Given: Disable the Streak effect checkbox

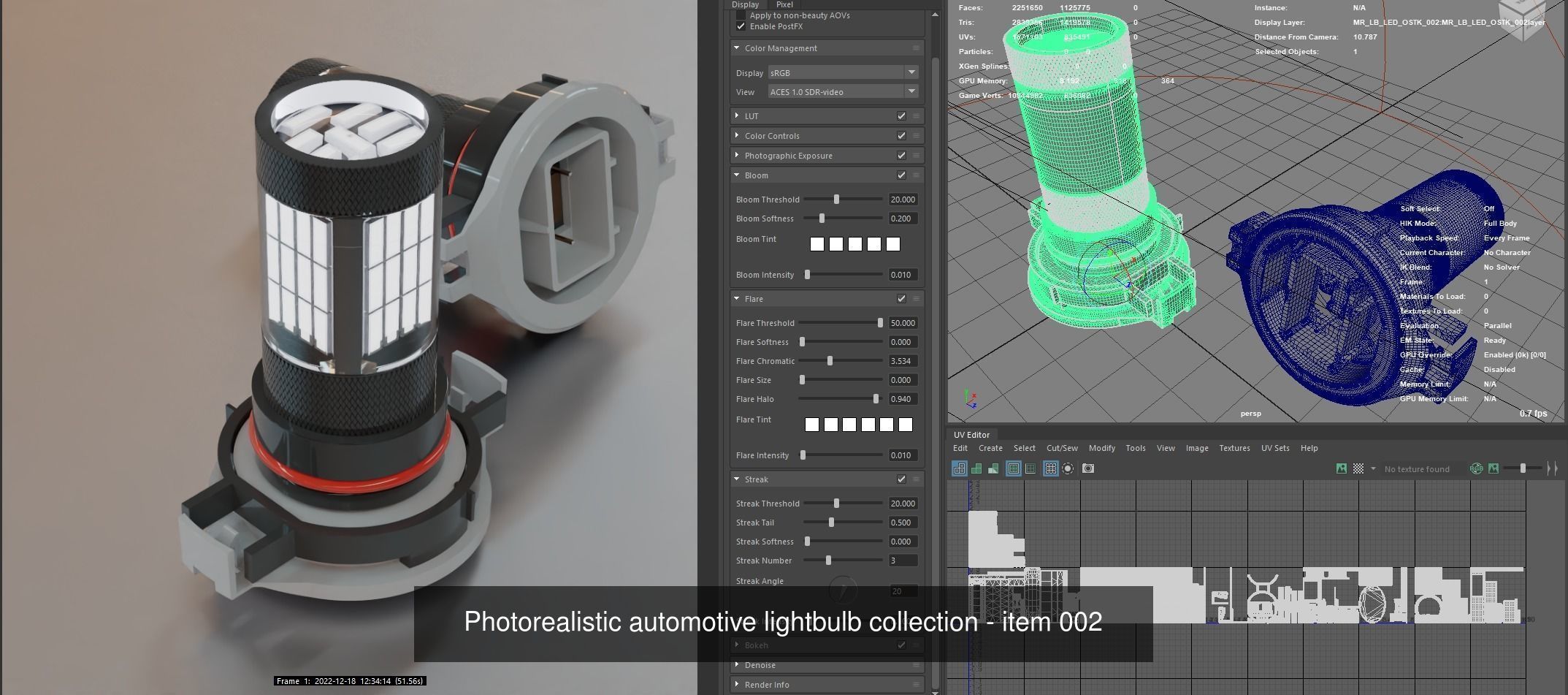Looking at the screenshot, I should point(901,479).
